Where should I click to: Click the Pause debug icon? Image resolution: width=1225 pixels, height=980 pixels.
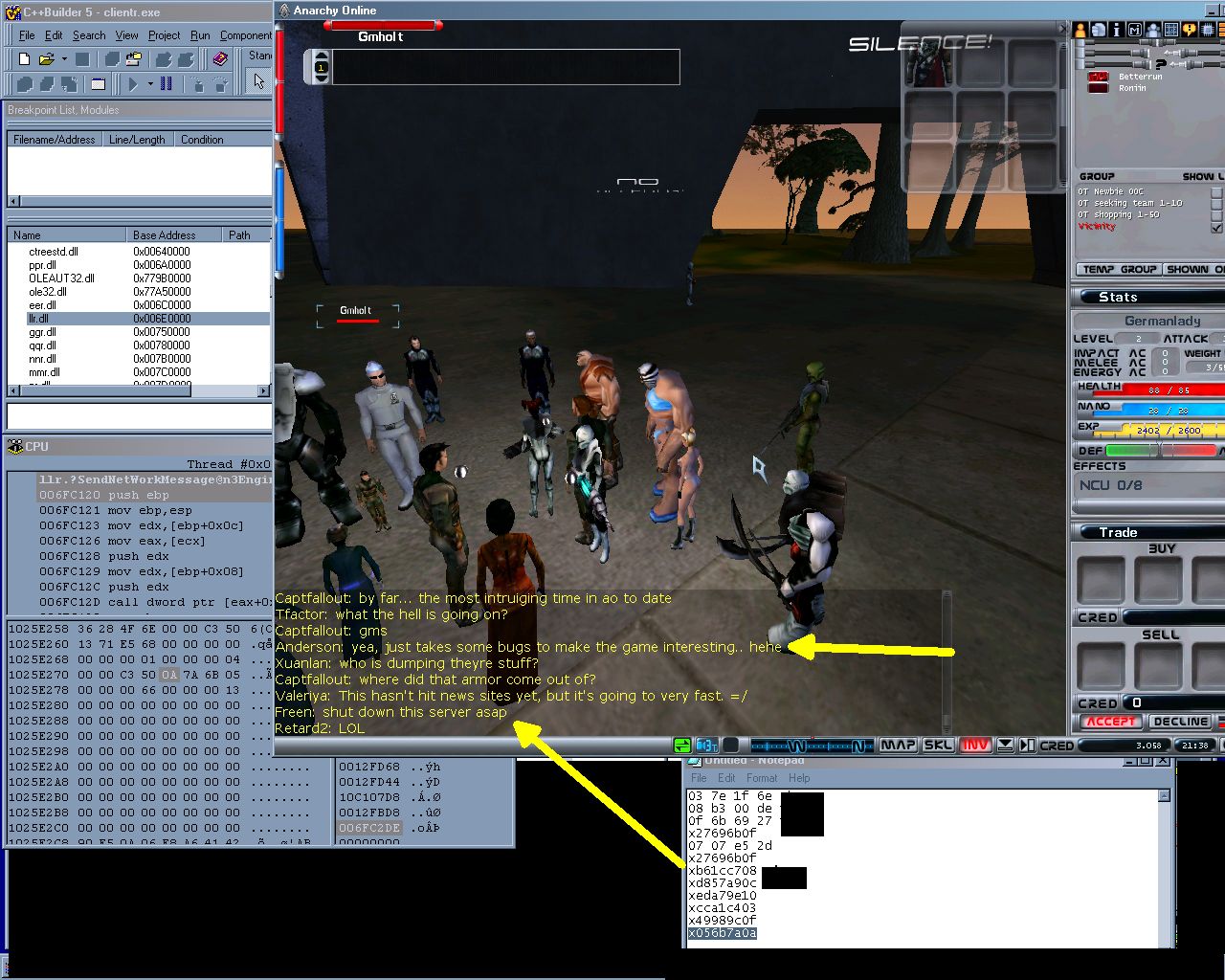166,83
